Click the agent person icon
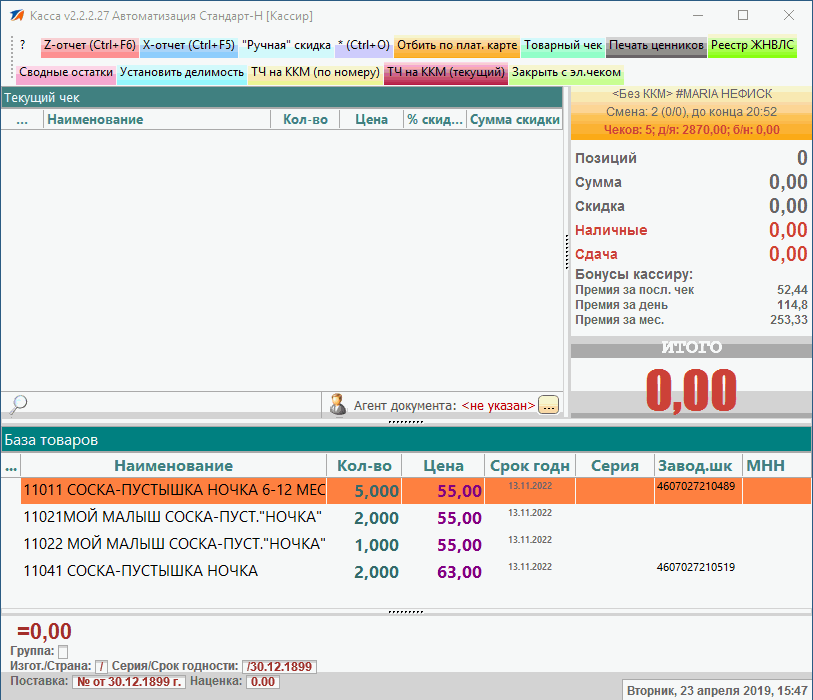This screenshot has width=813, height=700. 337,405
